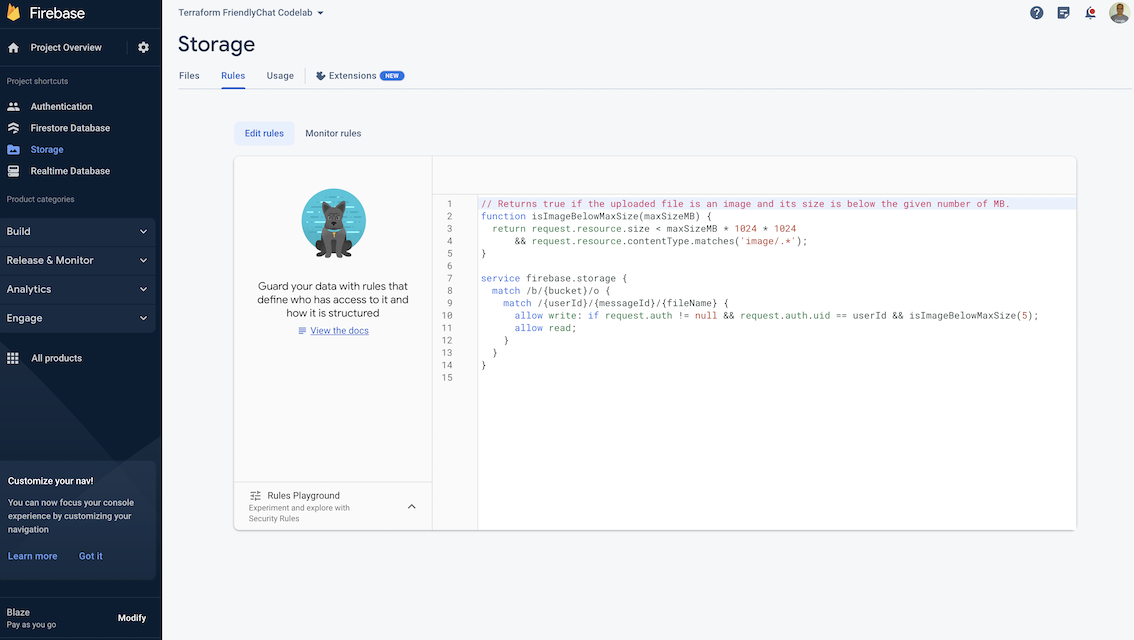Viewport: 1134px width, 640px height.
Task: Open the Usage tab
Action: coord(279,75)
